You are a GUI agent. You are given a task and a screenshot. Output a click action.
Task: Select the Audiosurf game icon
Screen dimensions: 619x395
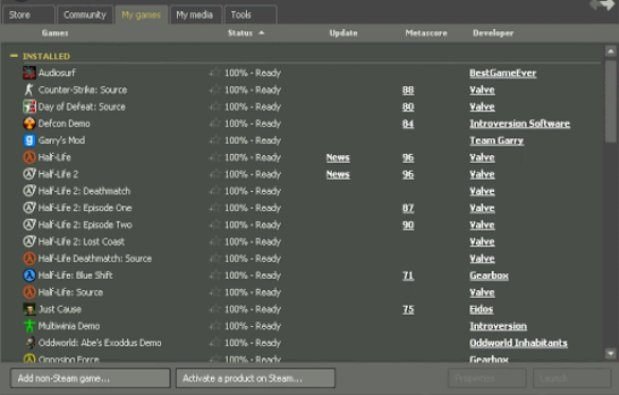(x=29, y=73)
